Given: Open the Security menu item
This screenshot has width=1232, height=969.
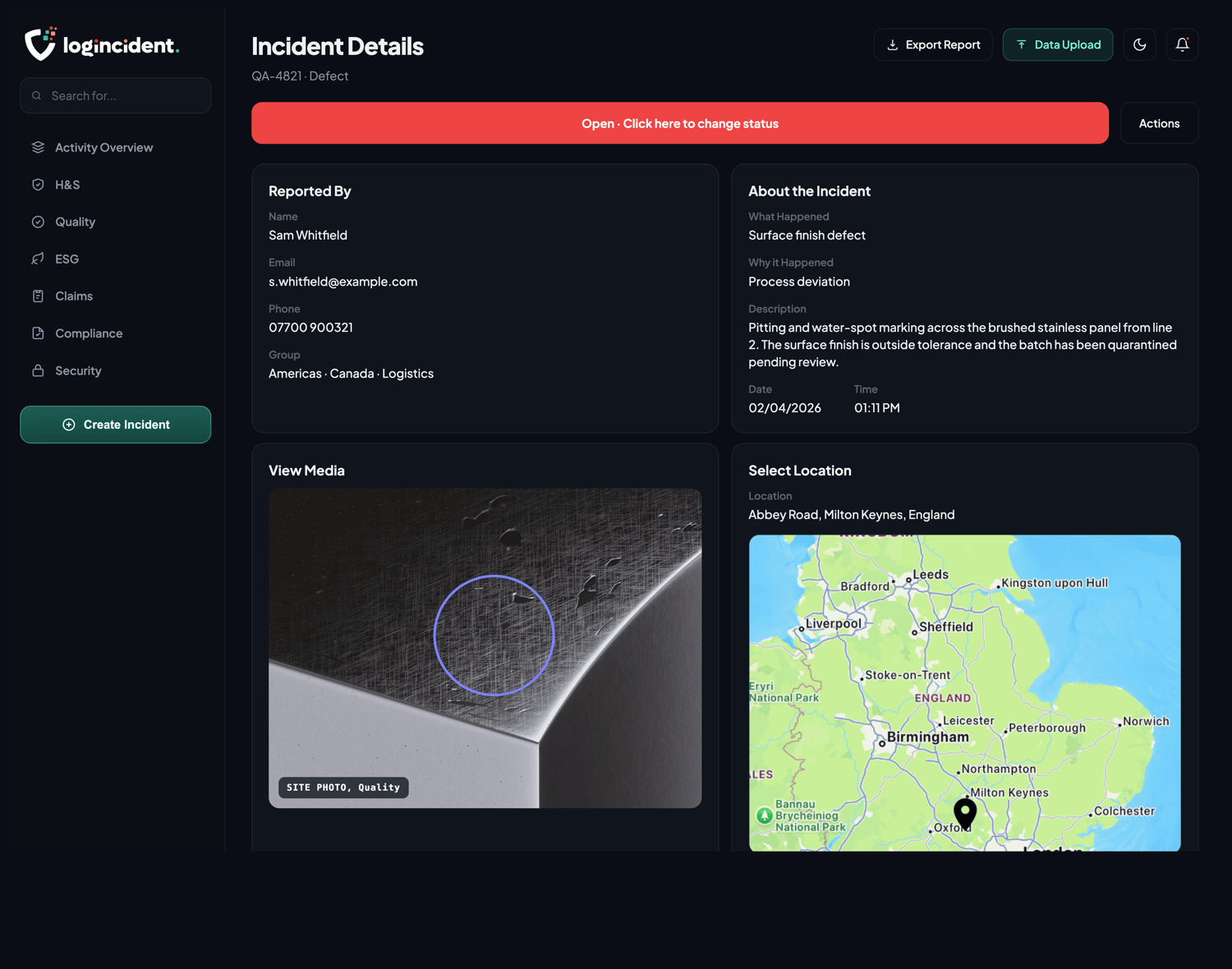Looking at the screenshot, I should [116, 370].
